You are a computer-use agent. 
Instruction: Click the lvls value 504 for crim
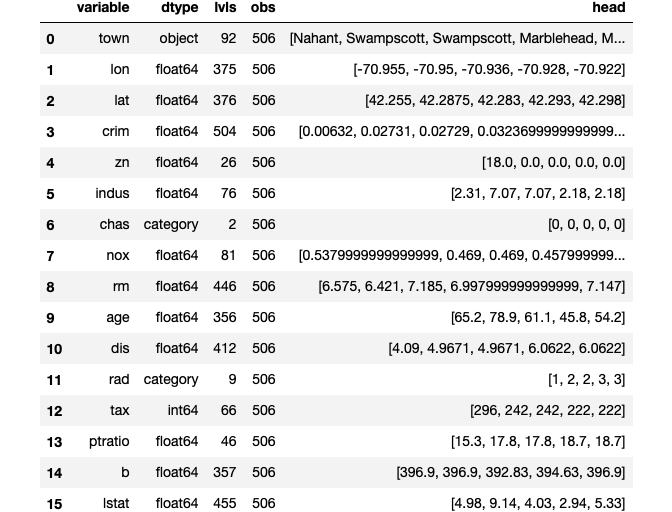point(225,132)
